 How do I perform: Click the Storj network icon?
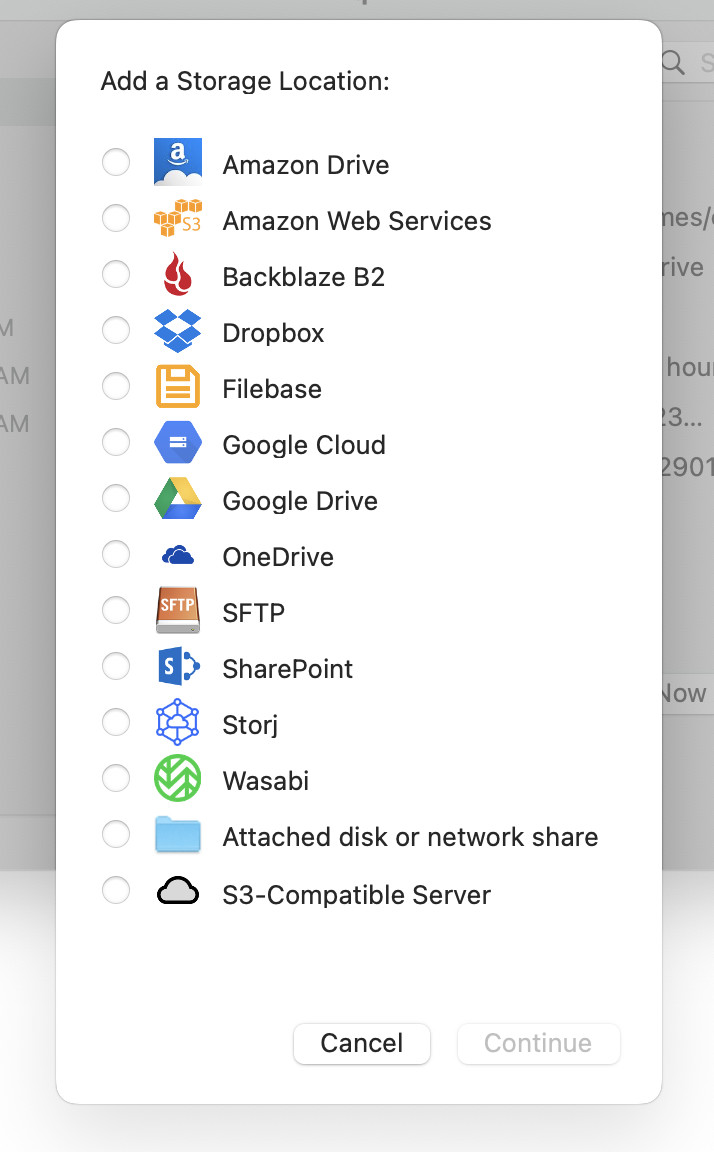point(178,722)
